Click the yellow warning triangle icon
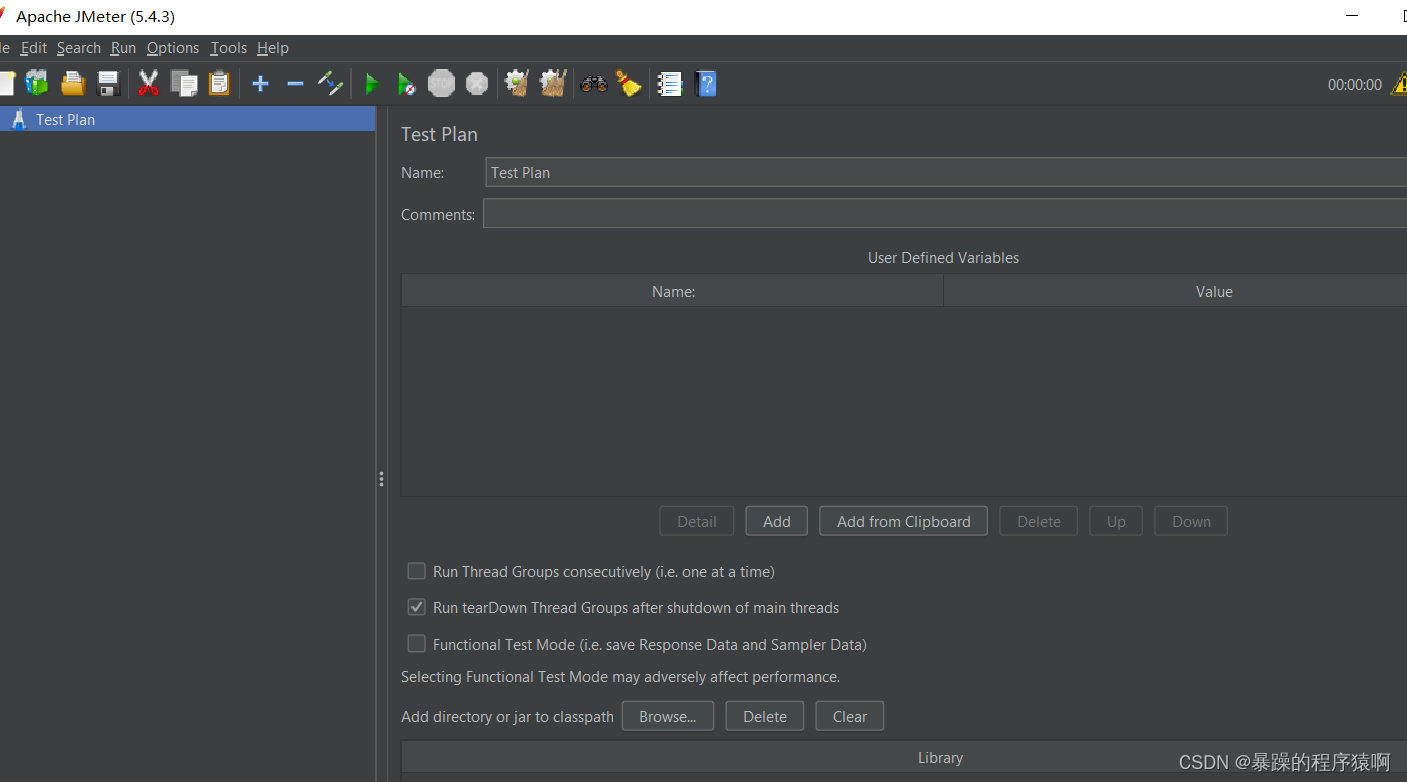Image resolution: width=1407 pixels, height=782 pixels. click(x=1398, y=84)
